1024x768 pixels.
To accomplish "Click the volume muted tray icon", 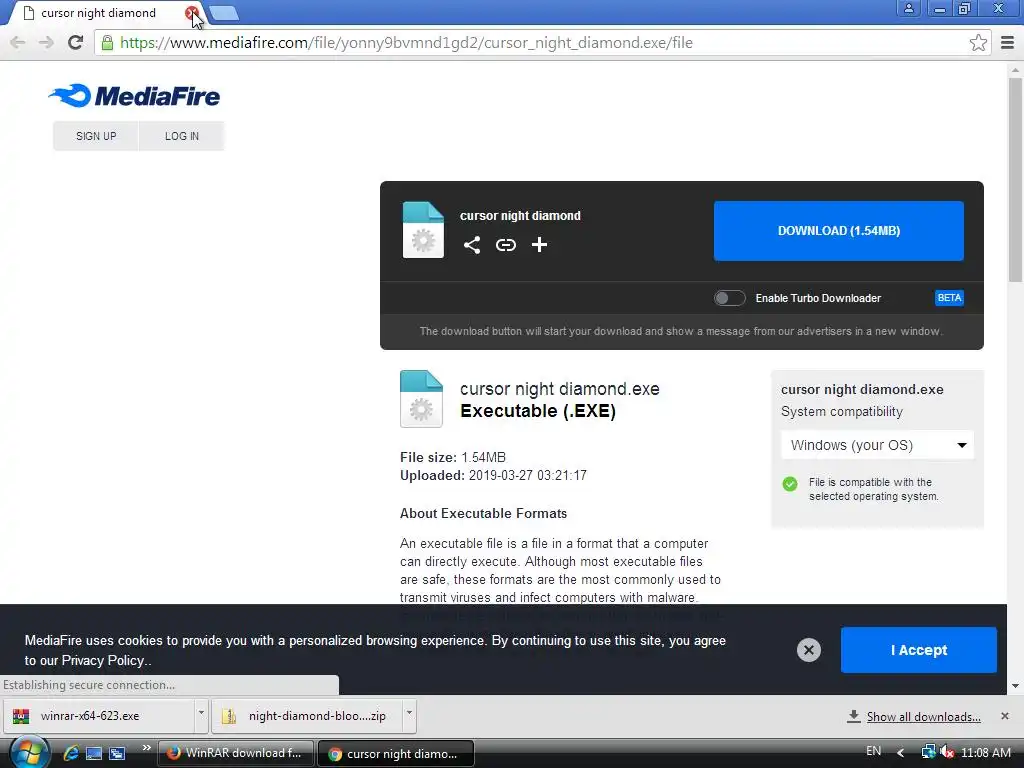I will 947,752.
